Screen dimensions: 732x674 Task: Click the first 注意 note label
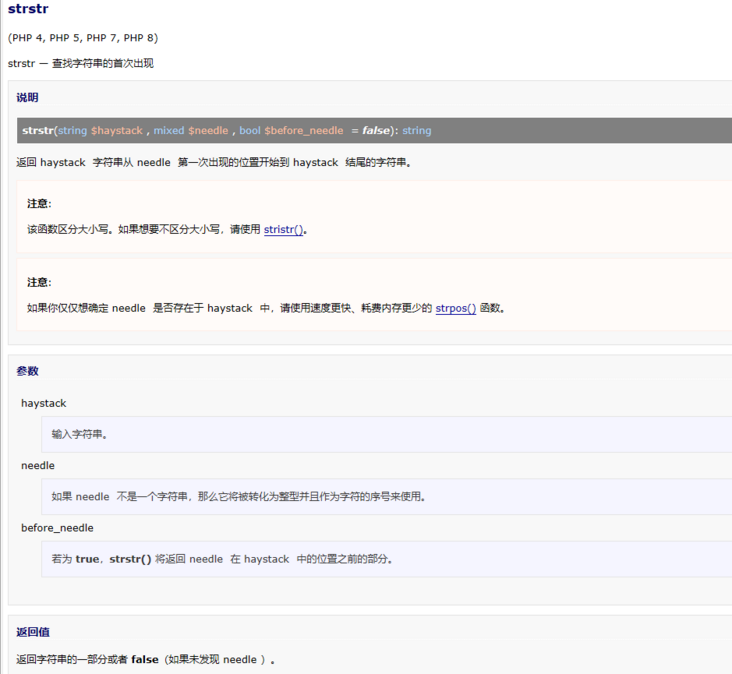(39, 204)
